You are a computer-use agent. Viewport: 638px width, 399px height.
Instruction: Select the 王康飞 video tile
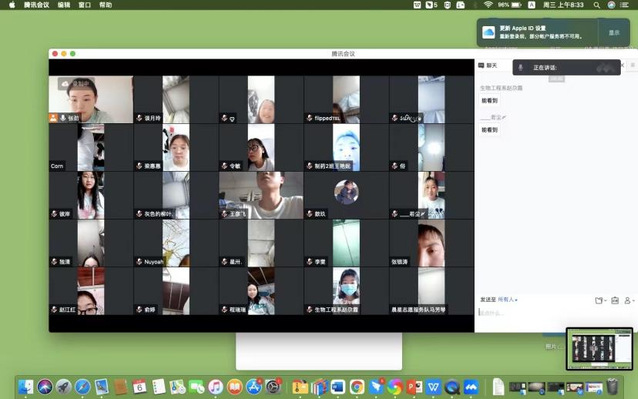[261, 195]
